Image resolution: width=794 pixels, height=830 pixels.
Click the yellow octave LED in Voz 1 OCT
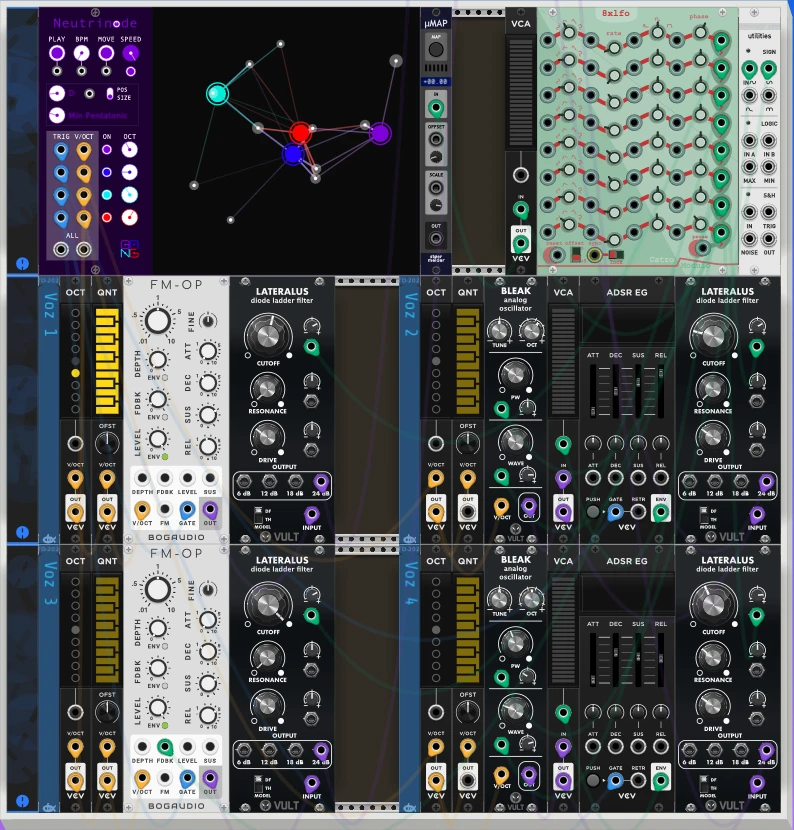[x=75, y=373]
